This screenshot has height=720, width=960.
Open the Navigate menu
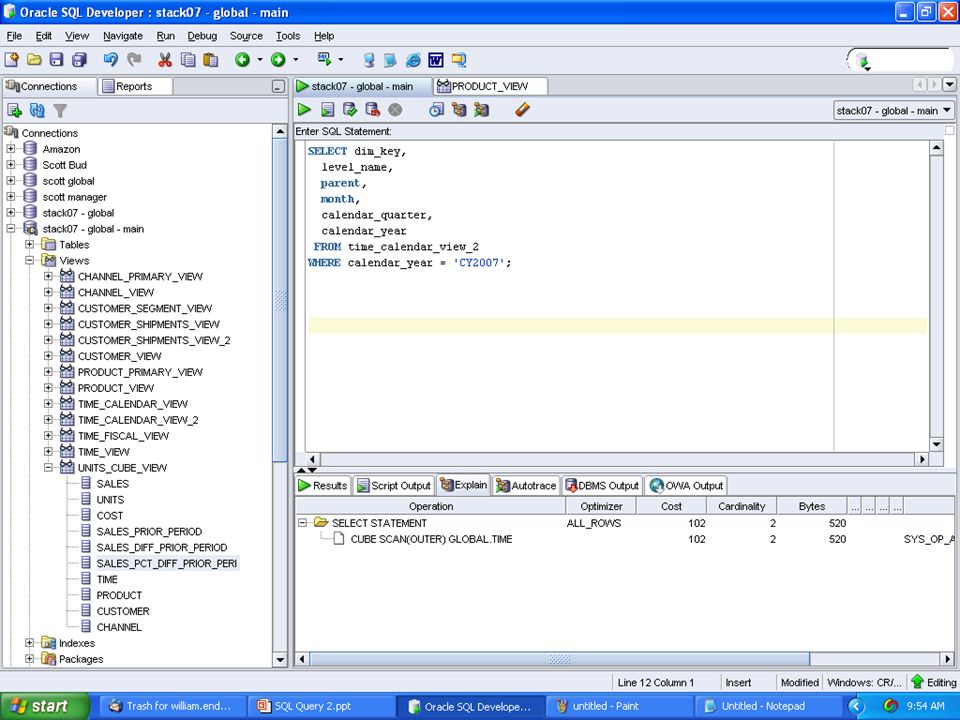click(122, 36)
